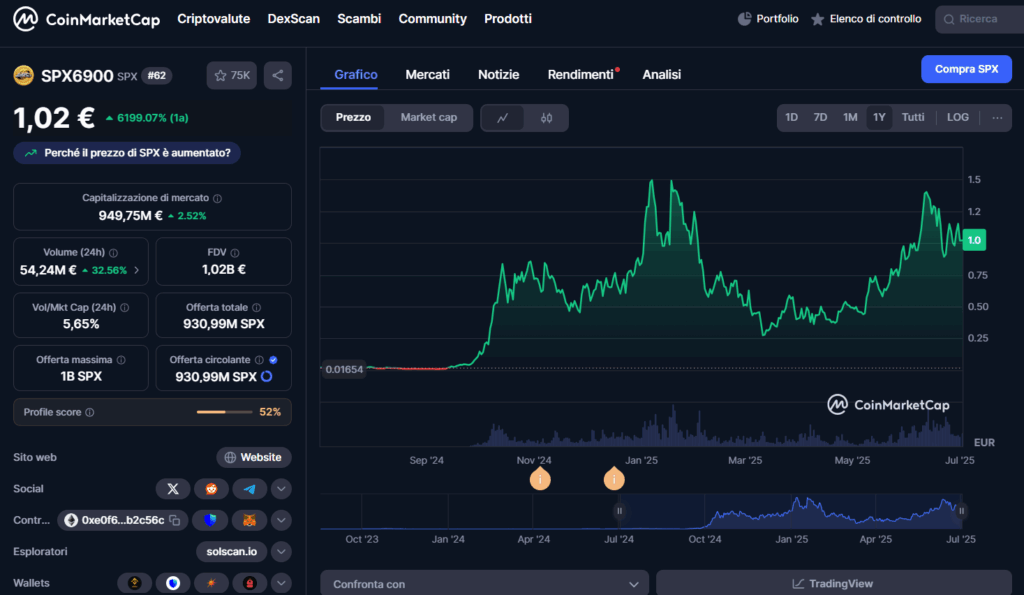
Task: Click the Elenco di controllo star icon
Action: pos(817,20)
